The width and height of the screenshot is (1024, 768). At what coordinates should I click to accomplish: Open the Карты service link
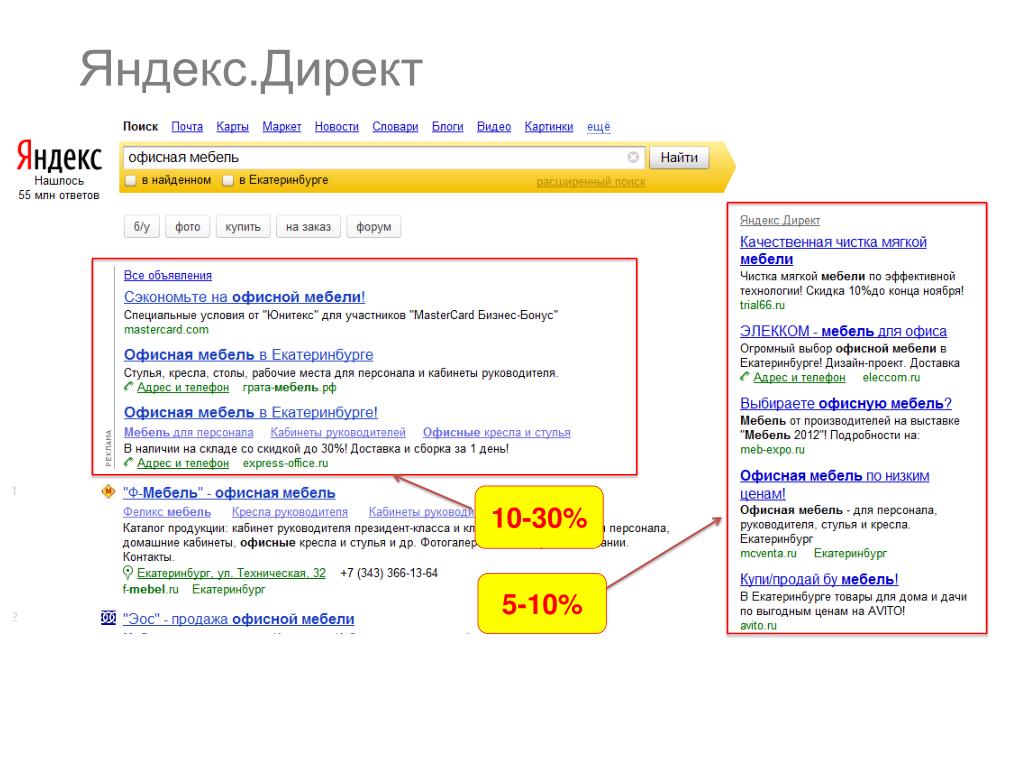pos(232,127)
